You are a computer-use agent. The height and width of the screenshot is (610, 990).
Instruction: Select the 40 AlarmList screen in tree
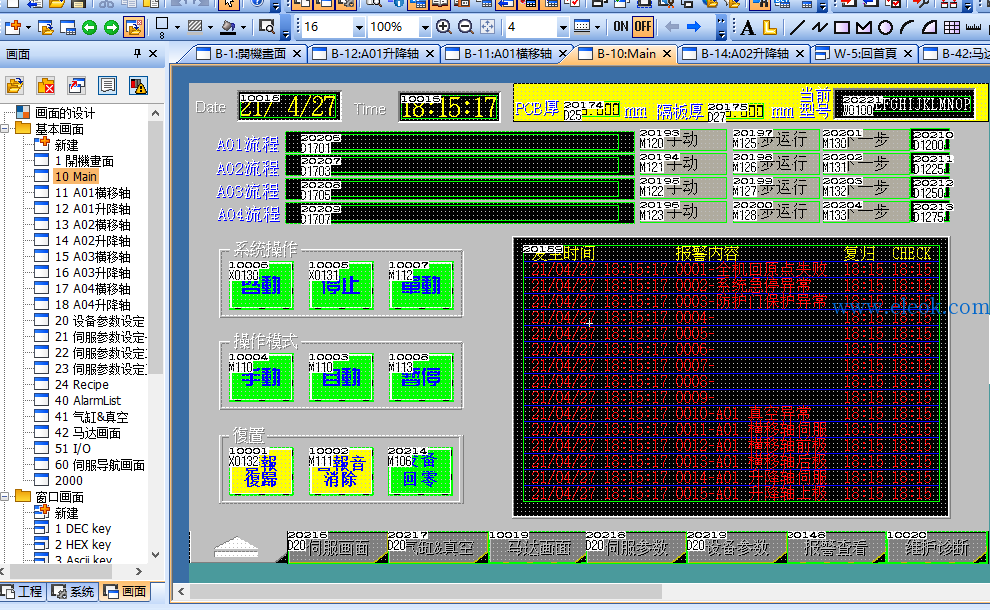coord(88,400)
